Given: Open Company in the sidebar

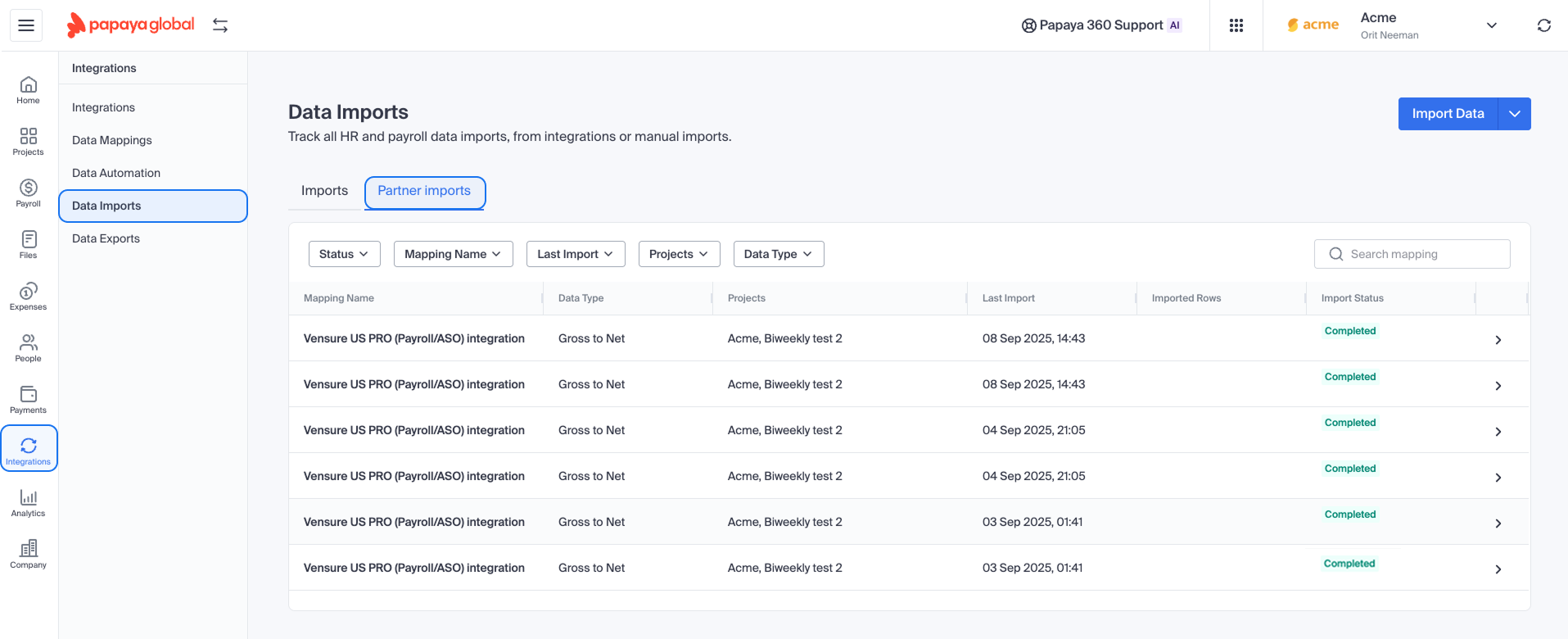Looking at the screenshot, I should point(29,555).
